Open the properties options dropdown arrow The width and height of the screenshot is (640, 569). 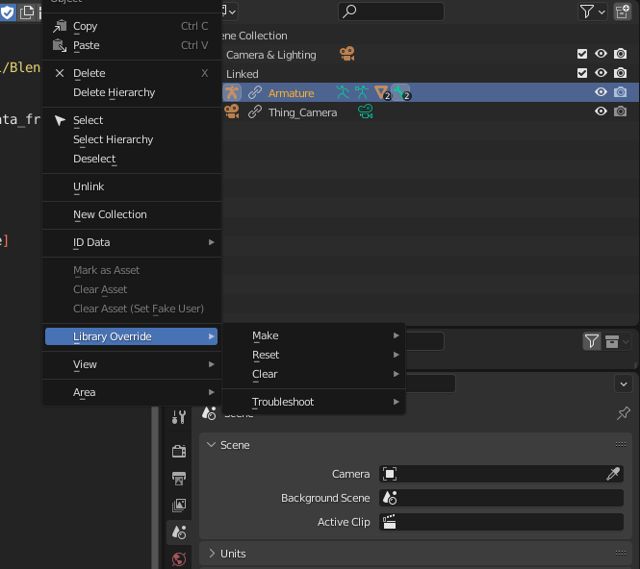[x=624, y=384]
